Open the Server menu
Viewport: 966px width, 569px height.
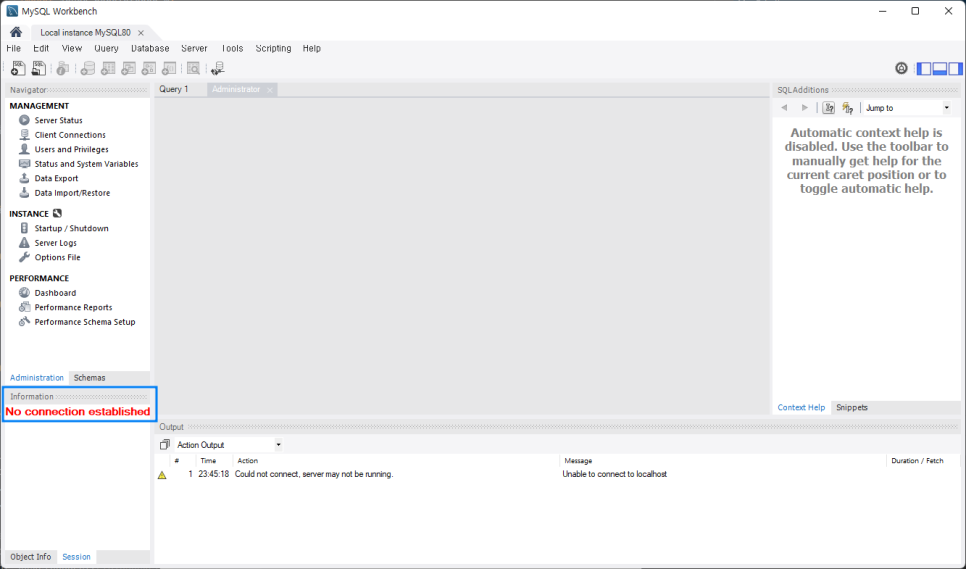coord(194,48)
